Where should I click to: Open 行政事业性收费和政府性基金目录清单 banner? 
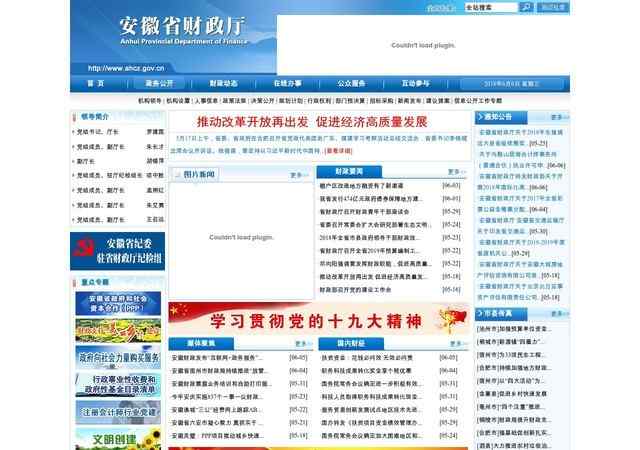coord(118,385)
